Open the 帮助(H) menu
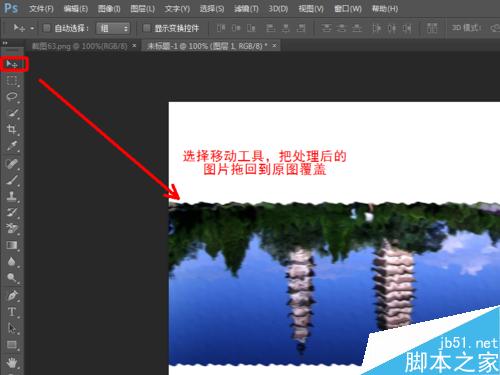Image resolution: width=500 pixels, height=375 pixels. [385, 9]
